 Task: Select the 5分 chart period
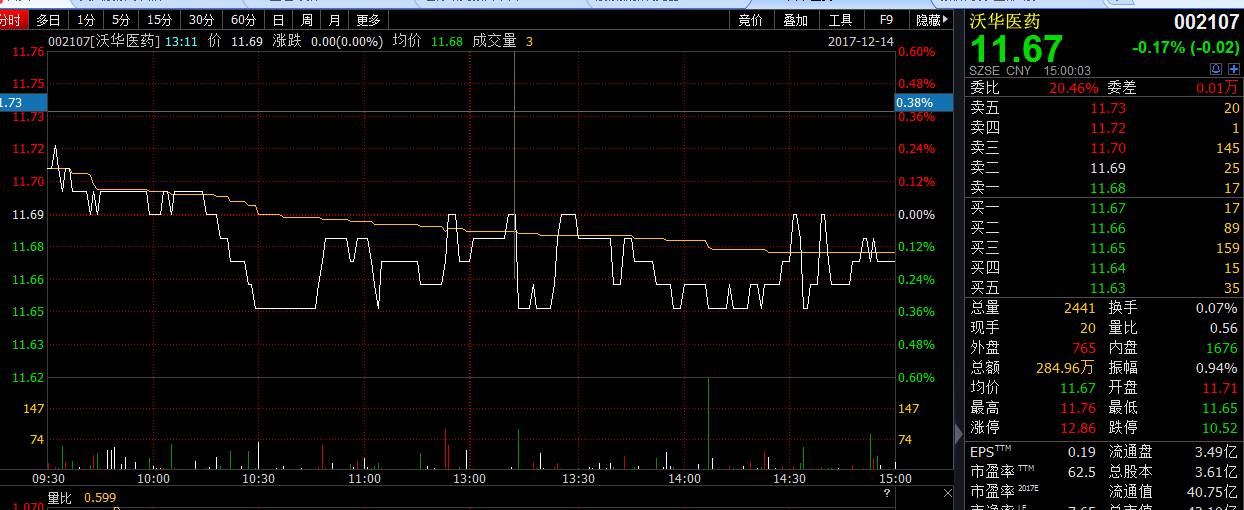tap(120, 19)
